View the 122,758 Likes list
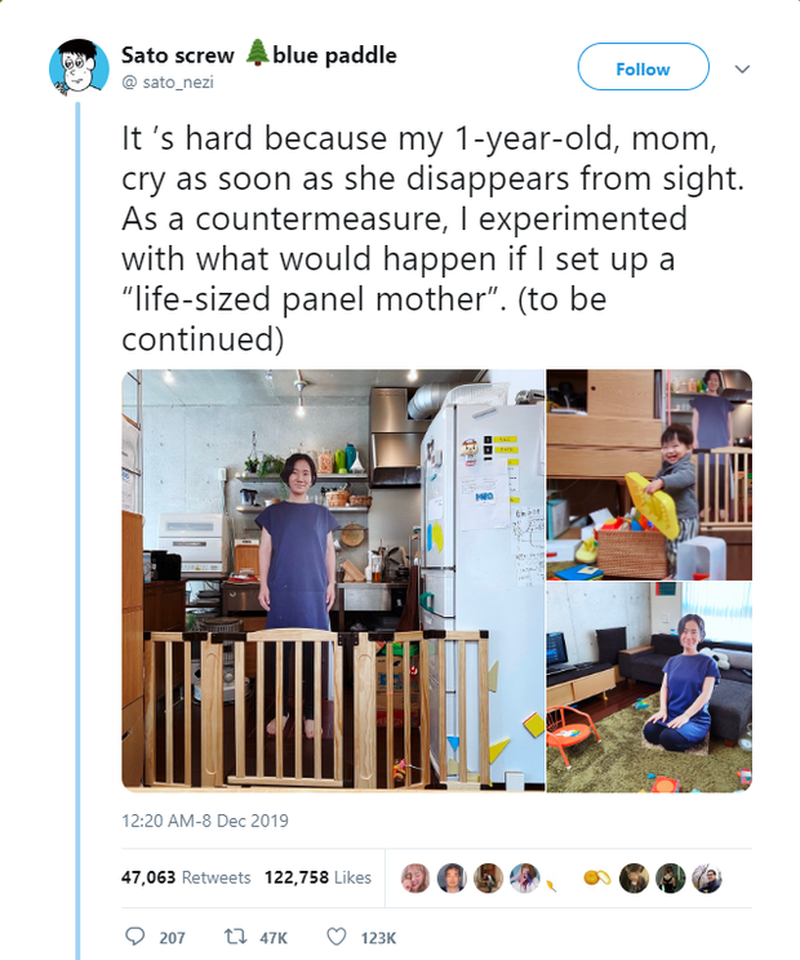Viewport: 800px width, 960px height. pos(317,877)
